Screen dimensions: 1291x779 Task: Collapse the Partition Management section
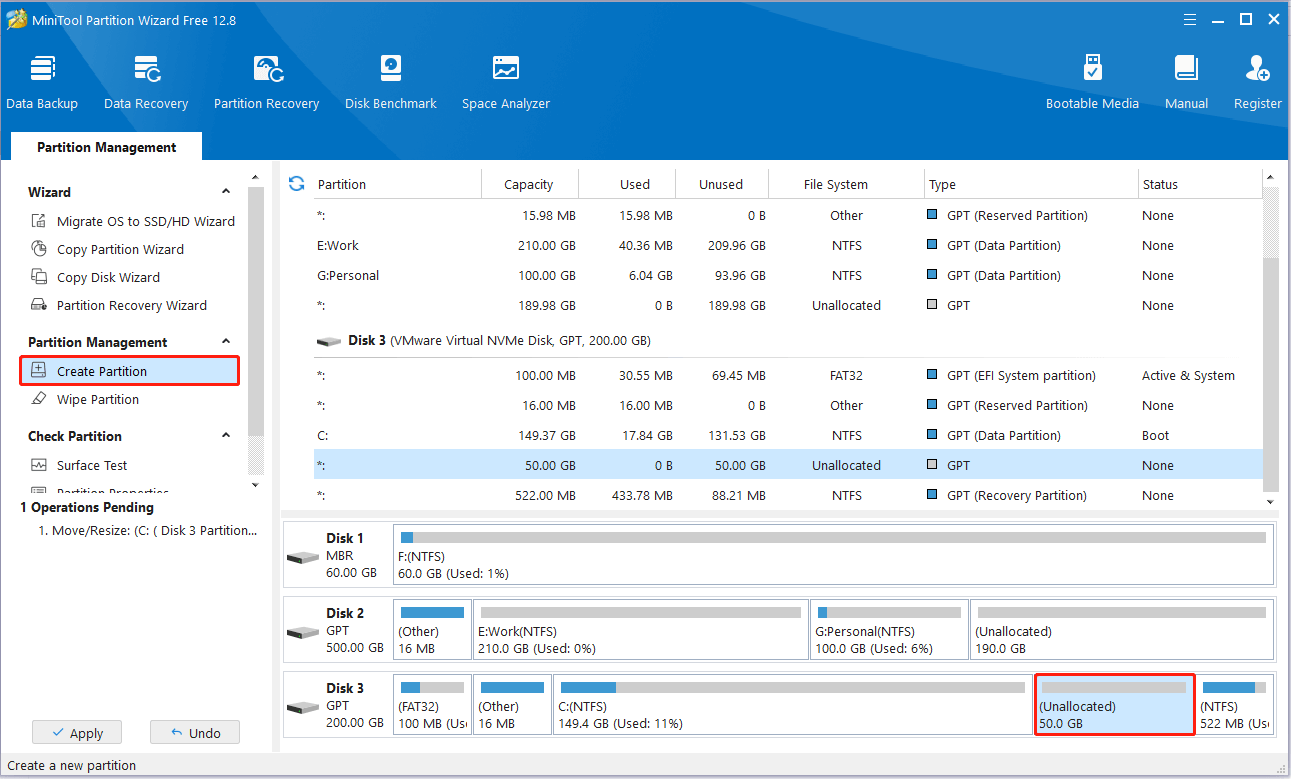click(226, 341)
